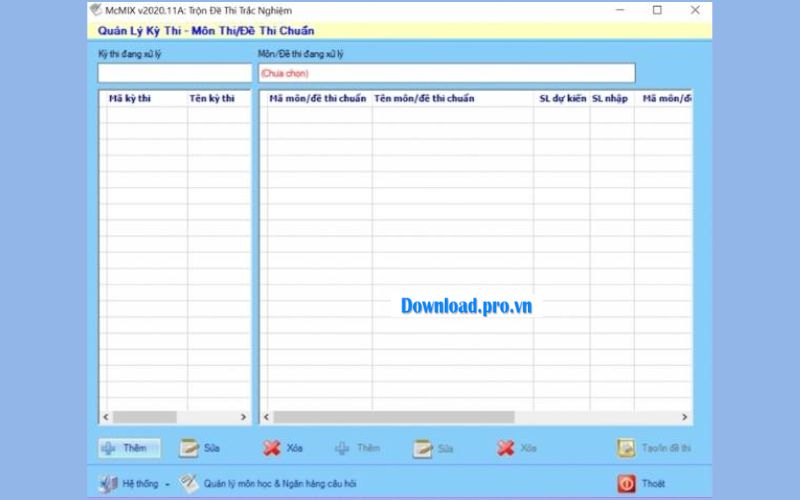Click Mã môn/đề thi chuẩn column header

(317, 98)
